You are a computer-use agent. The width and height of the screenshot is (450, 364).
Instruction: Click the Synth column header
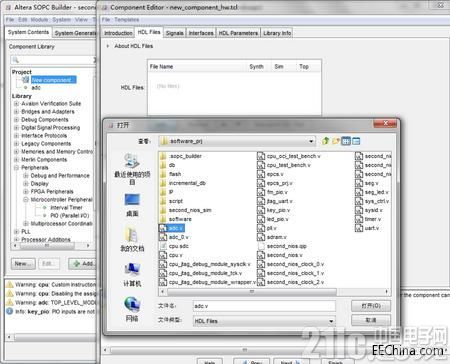click(256, 67)
